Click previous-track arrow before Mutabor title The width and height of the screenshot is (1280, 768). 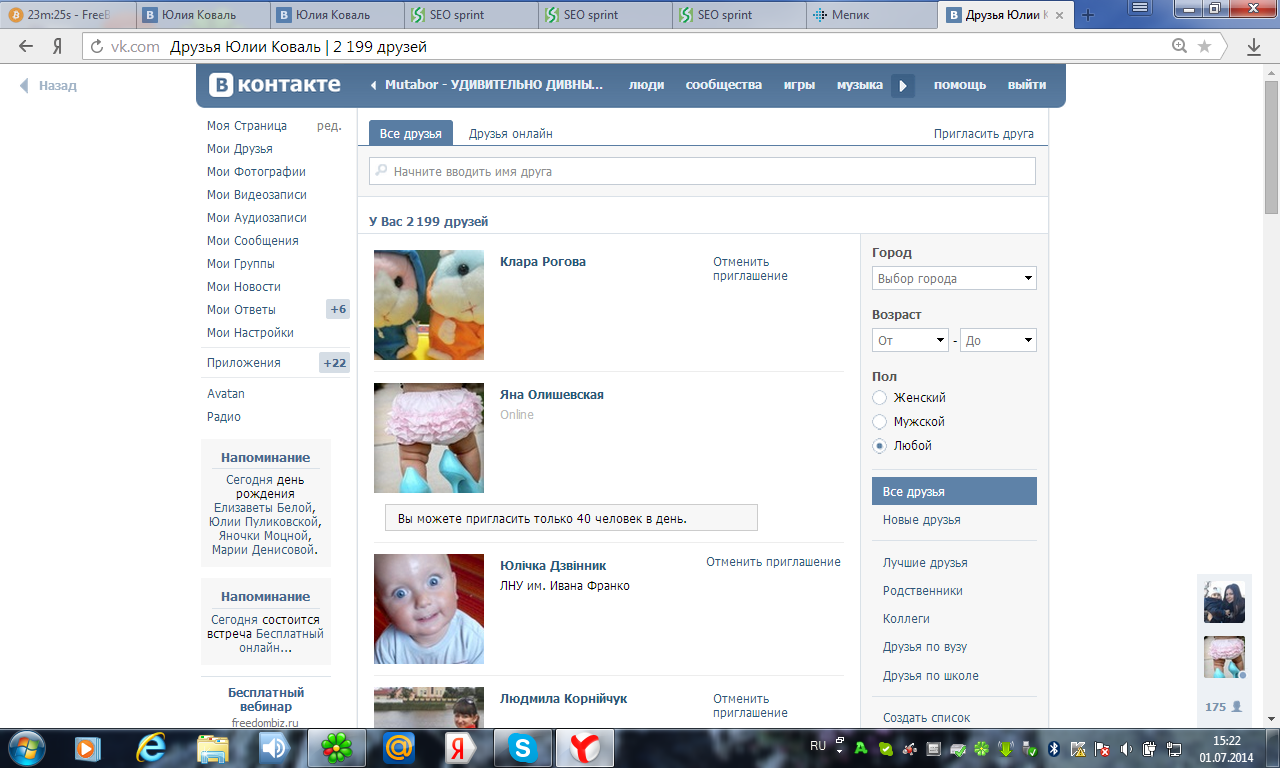374,85
